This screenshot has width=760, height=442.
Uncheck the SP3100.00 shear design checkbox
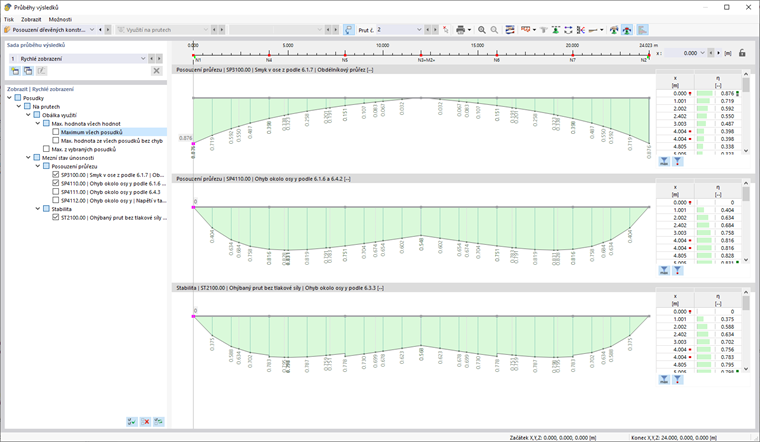[55, 174]
